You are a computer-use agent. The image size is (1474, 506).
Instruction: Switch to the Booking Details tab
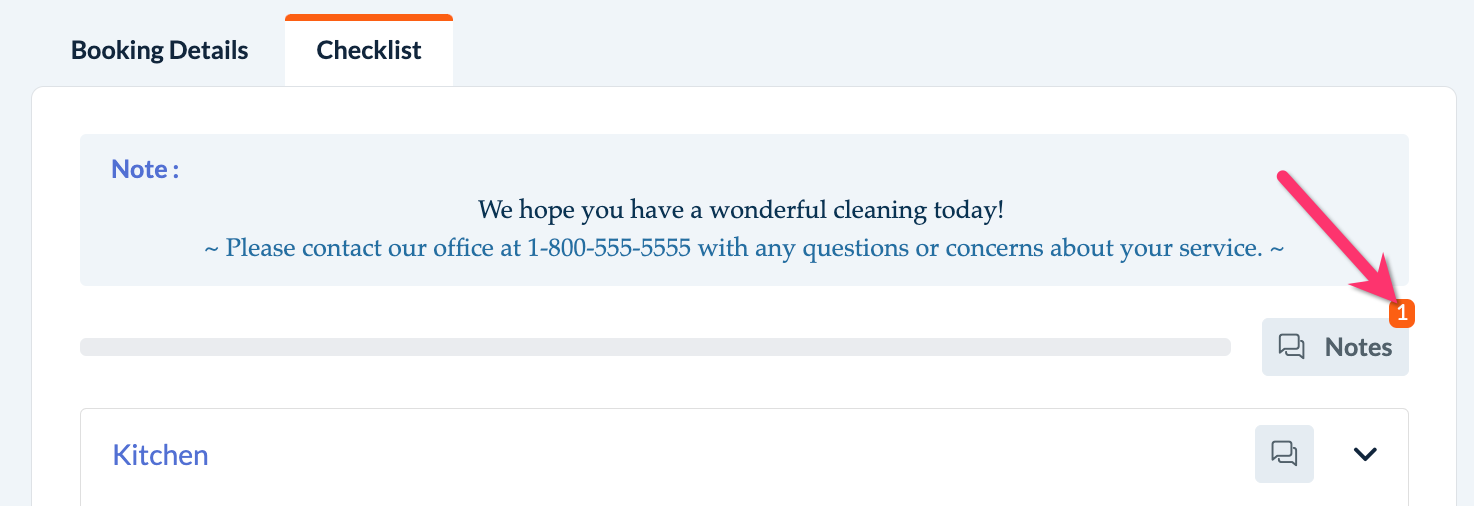coord(160,50)
